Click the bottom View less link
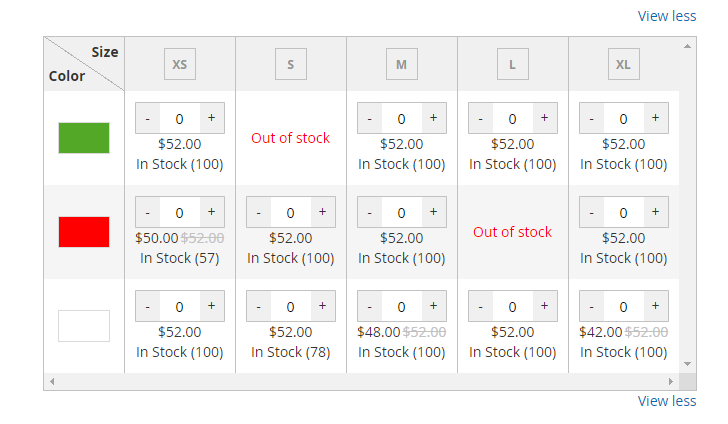 click(667, 401)
